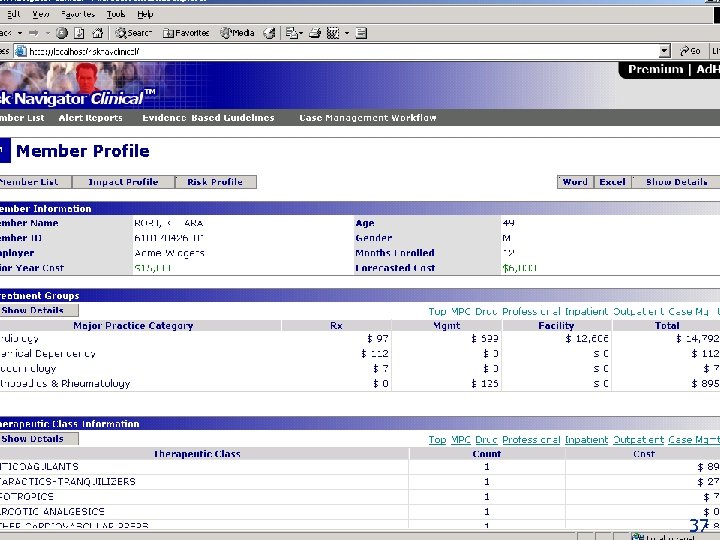Open the address bar dropdown arrow
This screenshot has width=720, height=540.
click(x=664, y=51)
